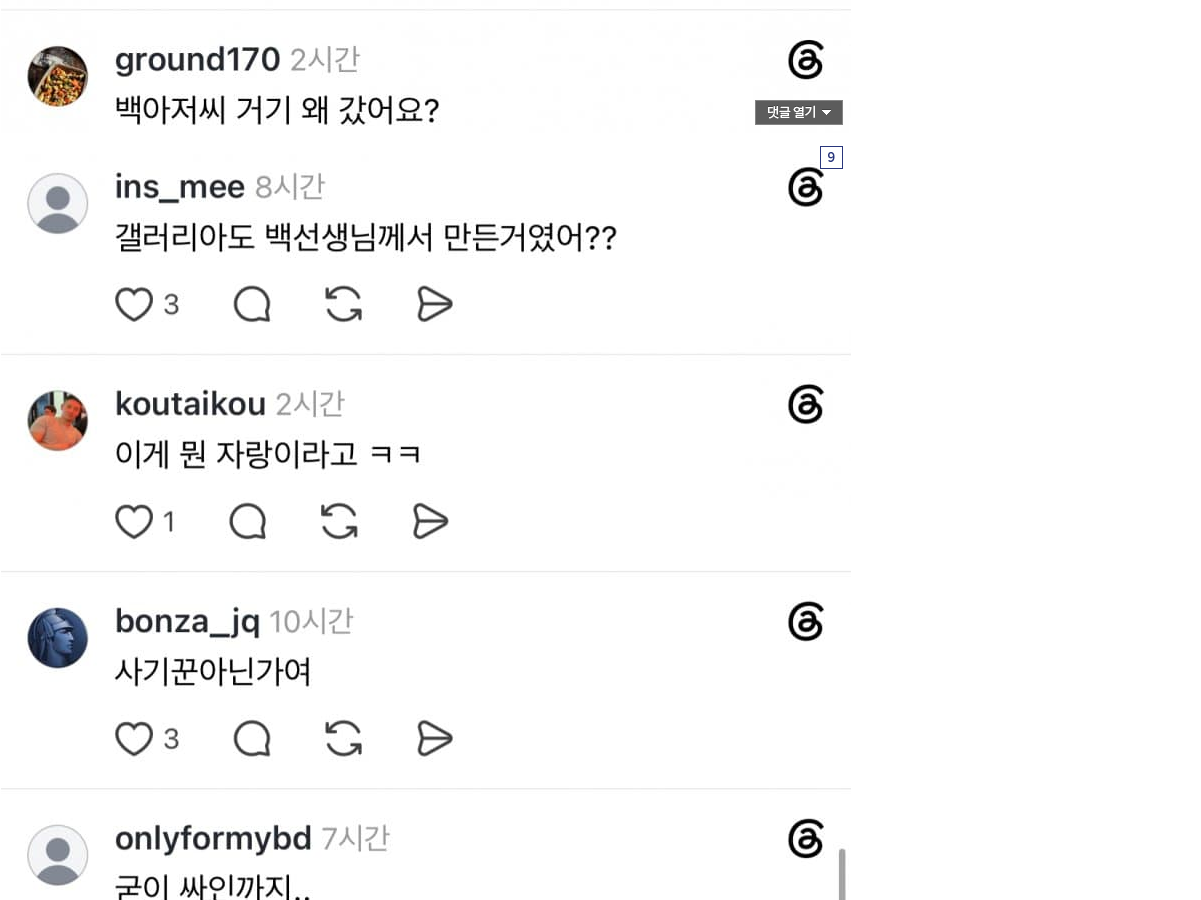
Task: Open onlyformybd profile username
Action: [214, 838]
